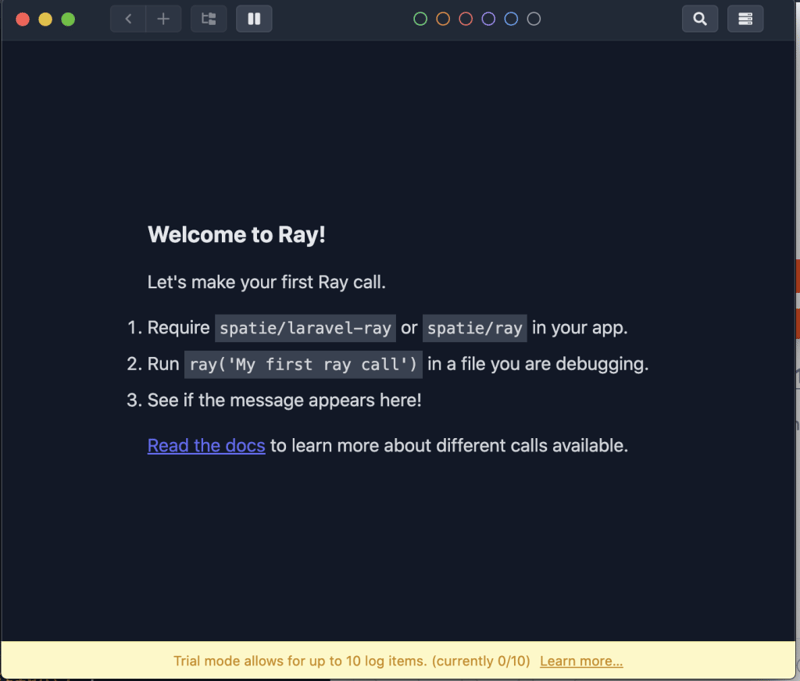Maximize the window with green button
Viewport: 800px width, 681px height.
(x=68, y=19)
